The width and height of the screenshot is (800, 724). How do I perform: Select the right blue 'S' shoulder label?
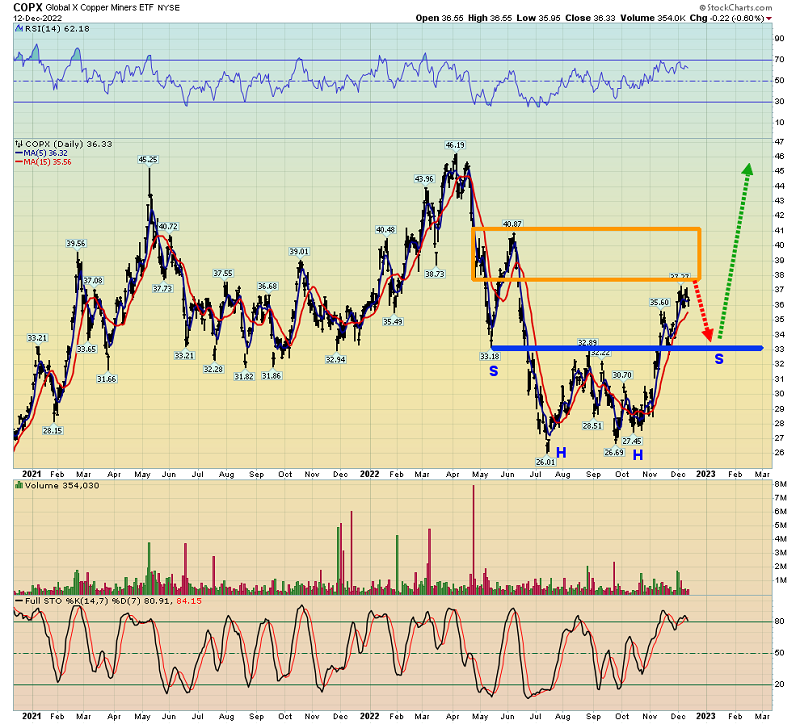(718, 358)
